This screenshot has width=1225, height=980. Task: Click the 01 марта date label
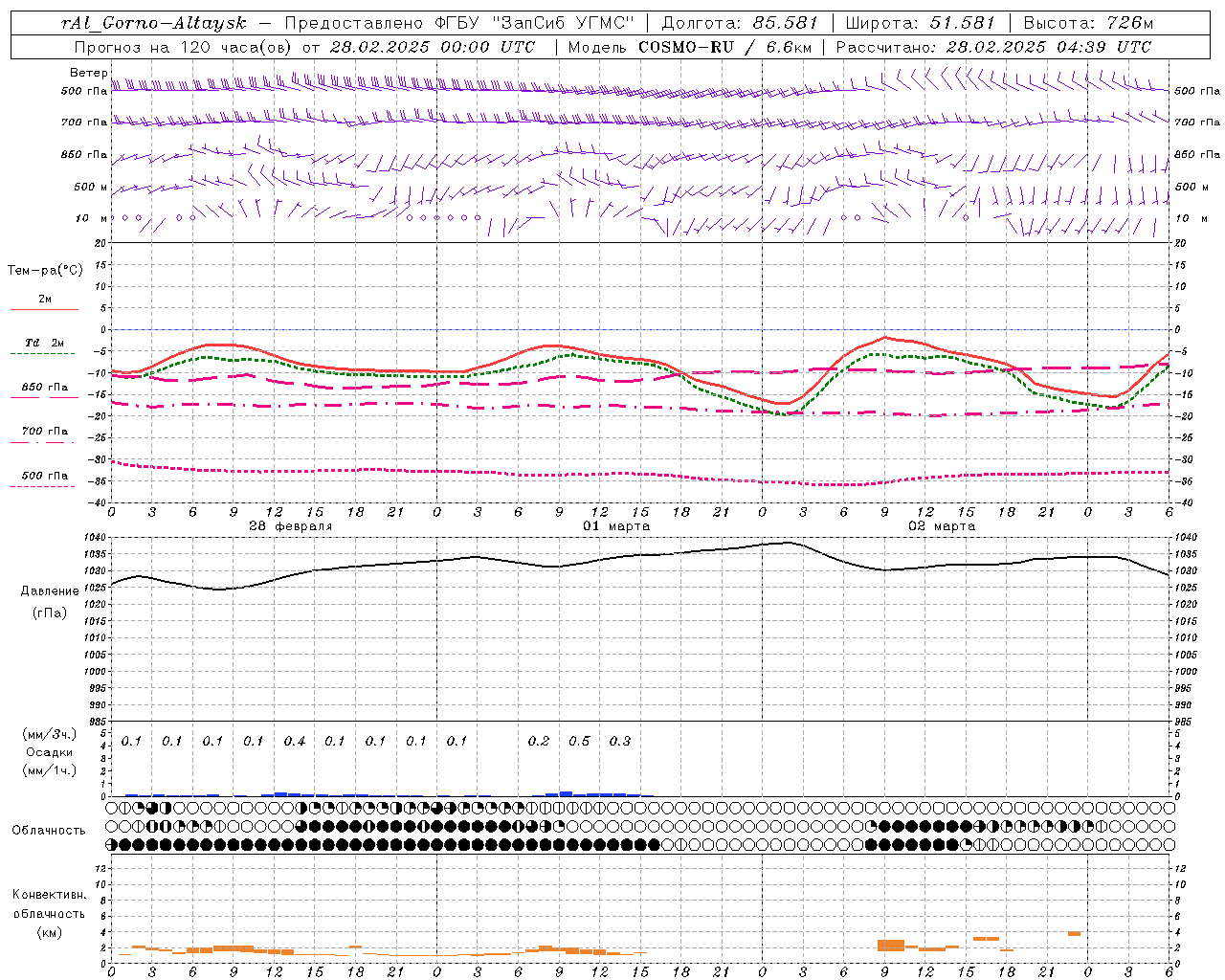click(616, 526)
